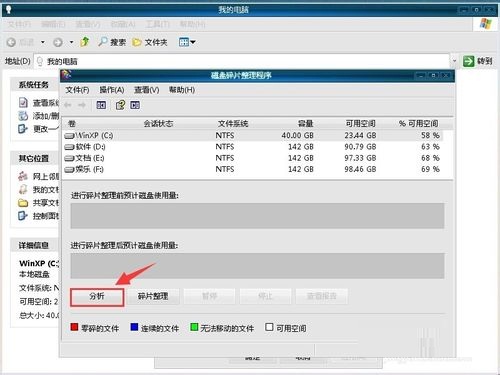Click the disabled Stop (停止) button
Screen dimensions: 500x375
pos(265,296)
